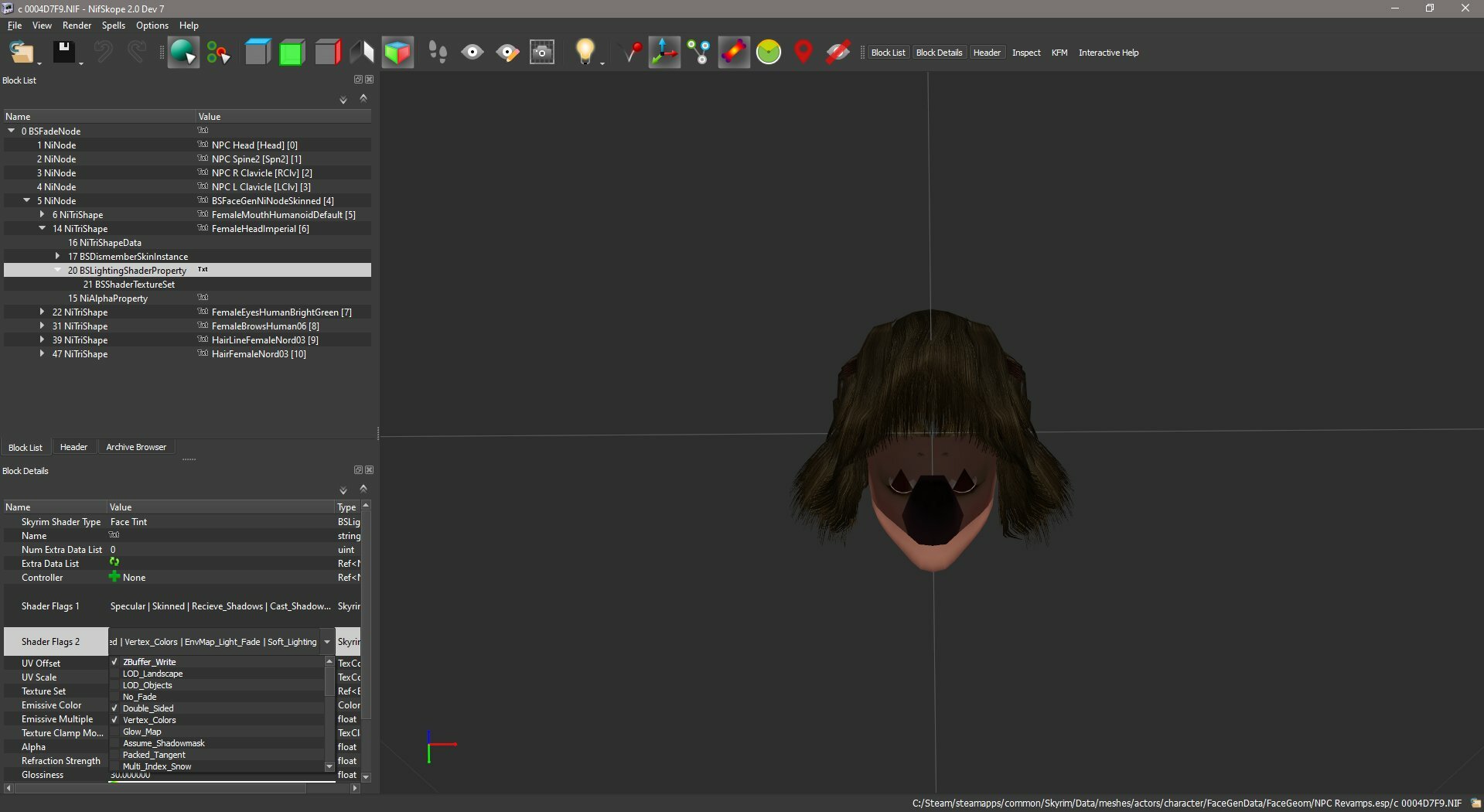Click the Interactive Help button
The image size is (1484, 812).
[x=1108, y=53]
